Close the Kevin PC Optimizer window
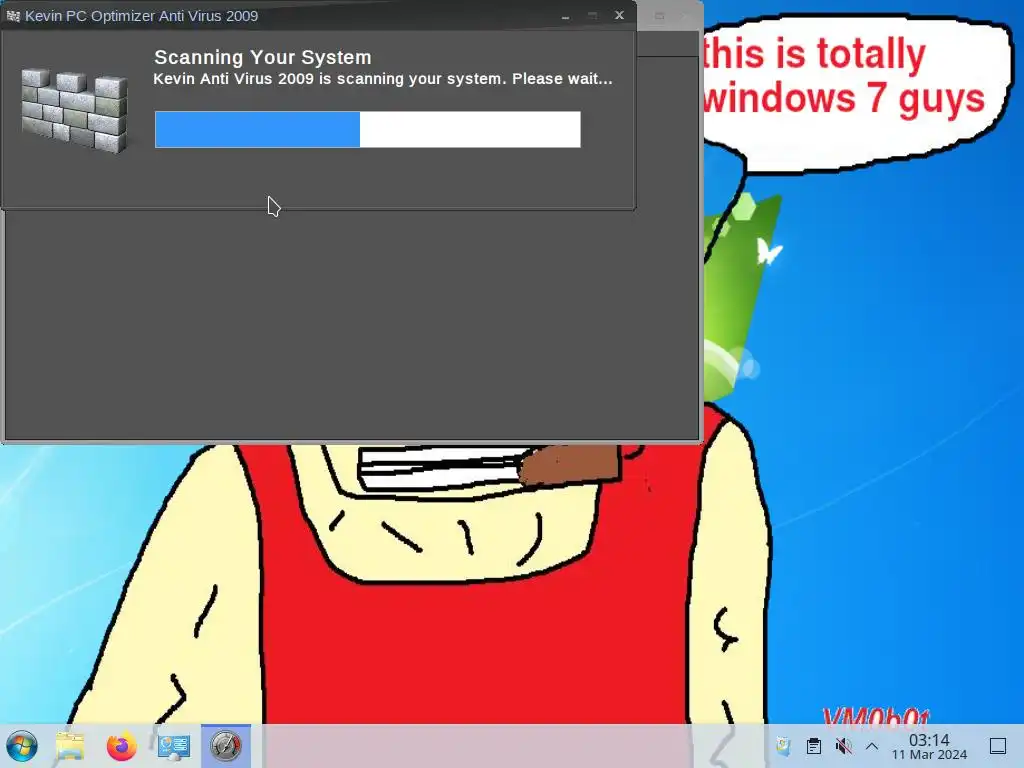1024x768 pixels. click(619, 15)
